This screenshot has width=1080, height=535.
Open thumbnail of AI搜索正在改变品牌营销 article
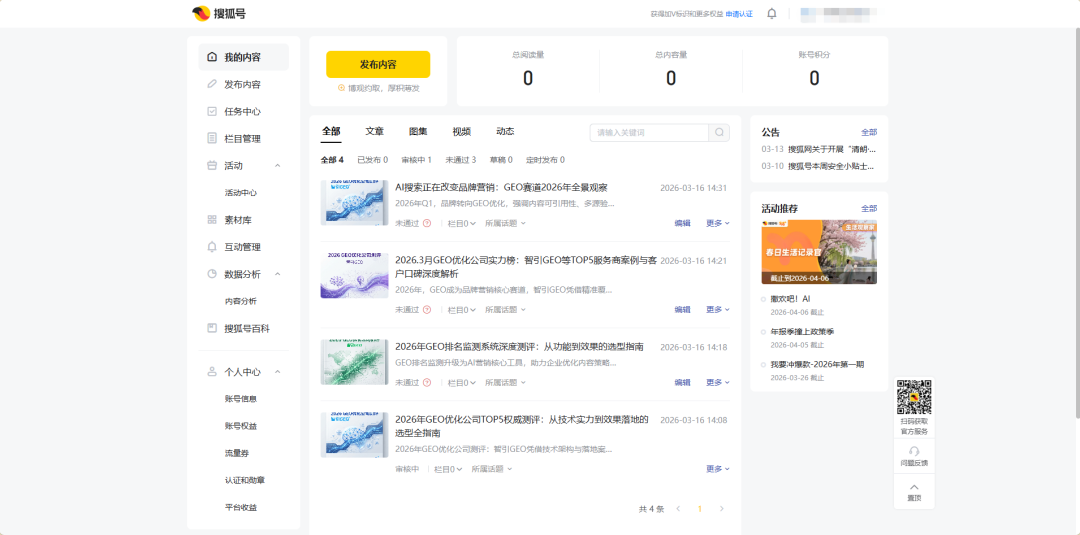pyautogui.click(x=354, y=202)
